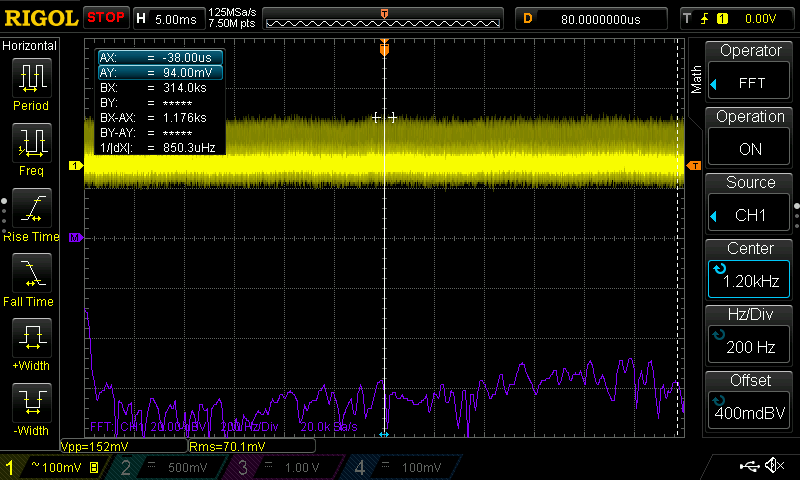Click the waveform memory position bar

tap(383, 19)
